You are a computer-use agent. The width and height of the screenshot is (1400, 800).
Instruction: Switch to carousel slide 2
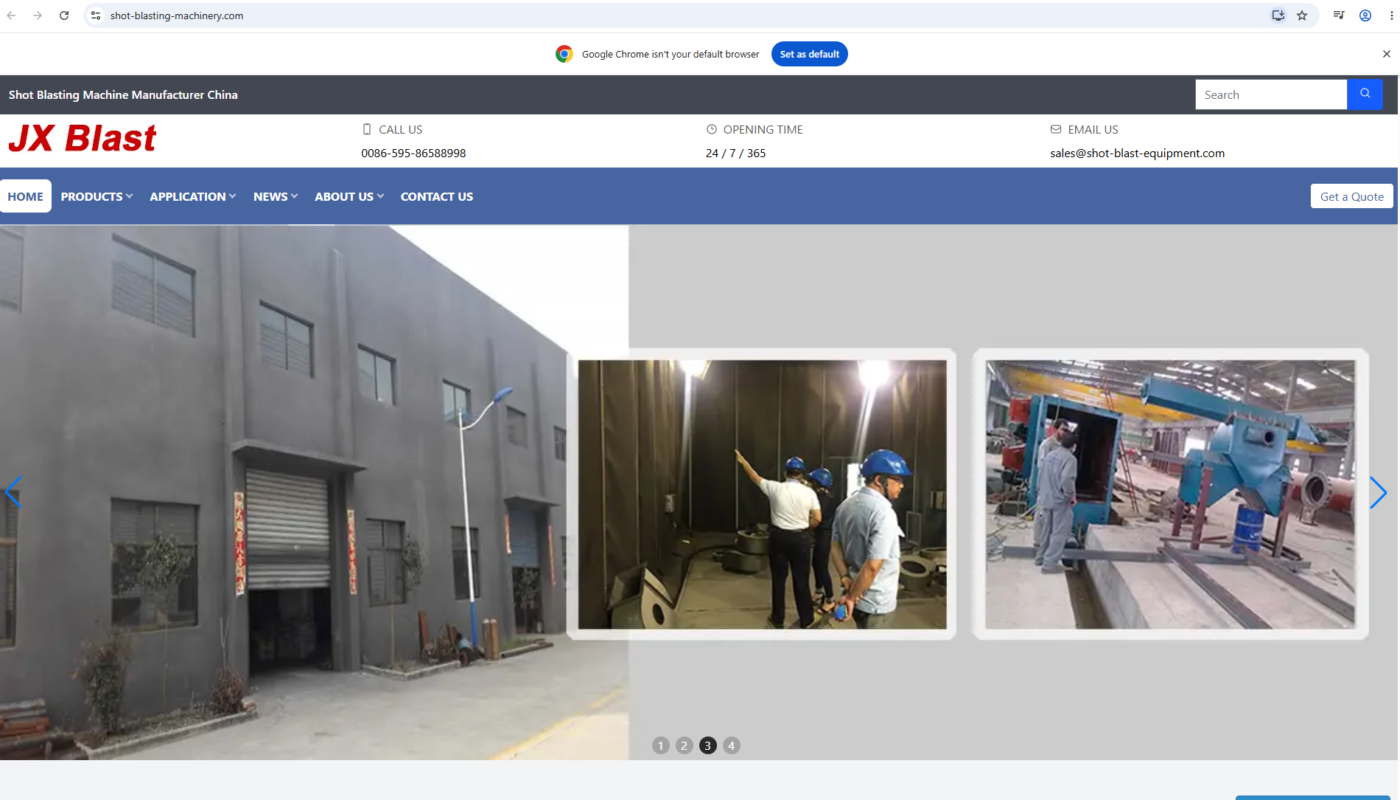point(684,745)
